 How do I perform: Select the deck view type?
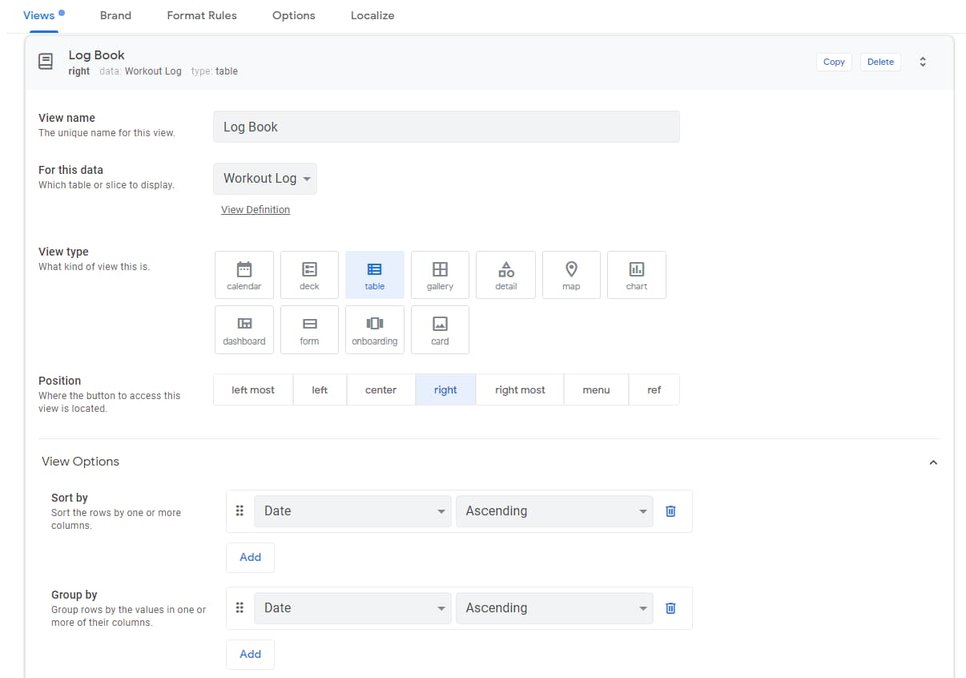click(x=309, y=274)
